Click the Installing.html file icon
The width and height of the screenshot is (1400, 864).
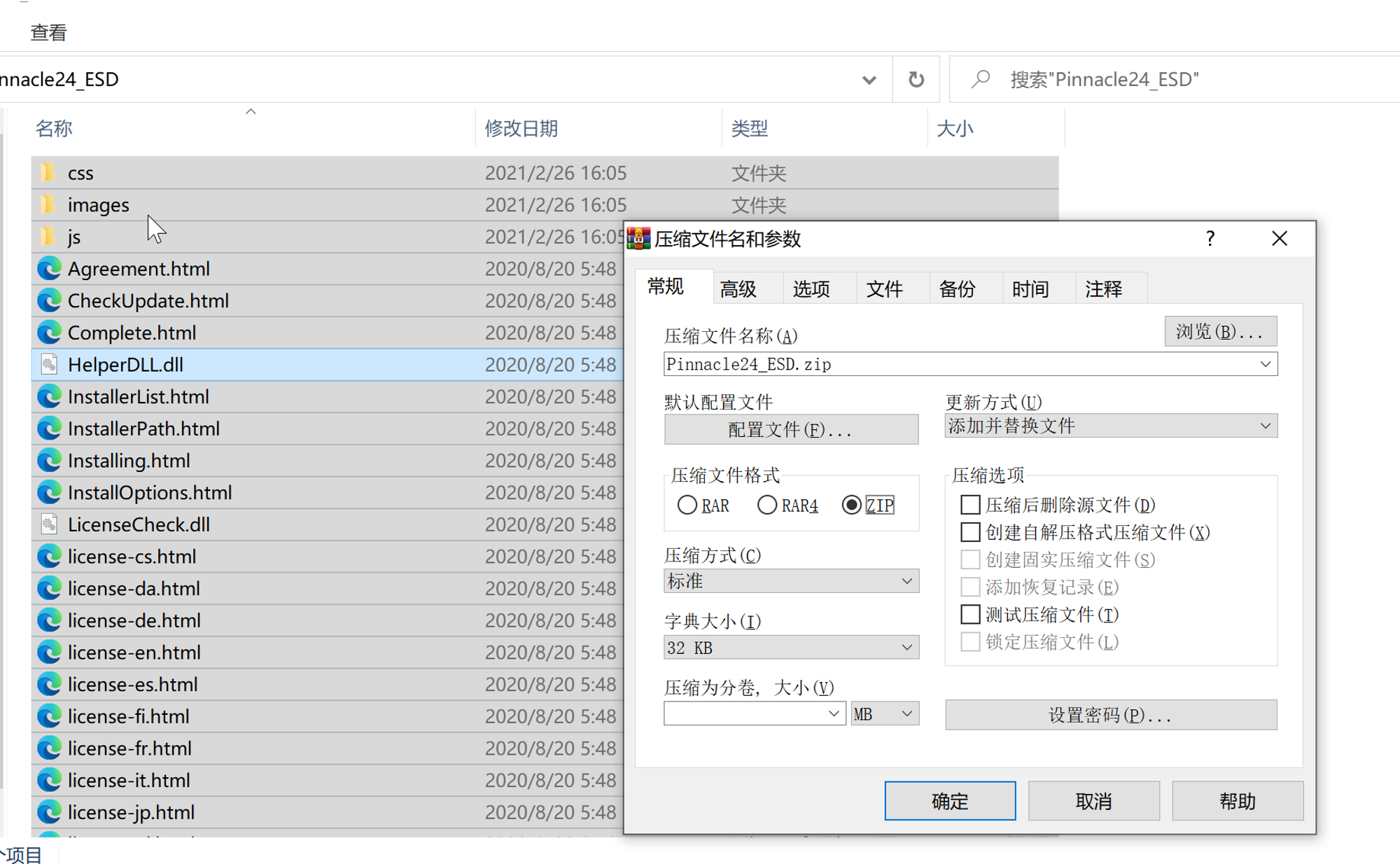click(x=49, y=461)
